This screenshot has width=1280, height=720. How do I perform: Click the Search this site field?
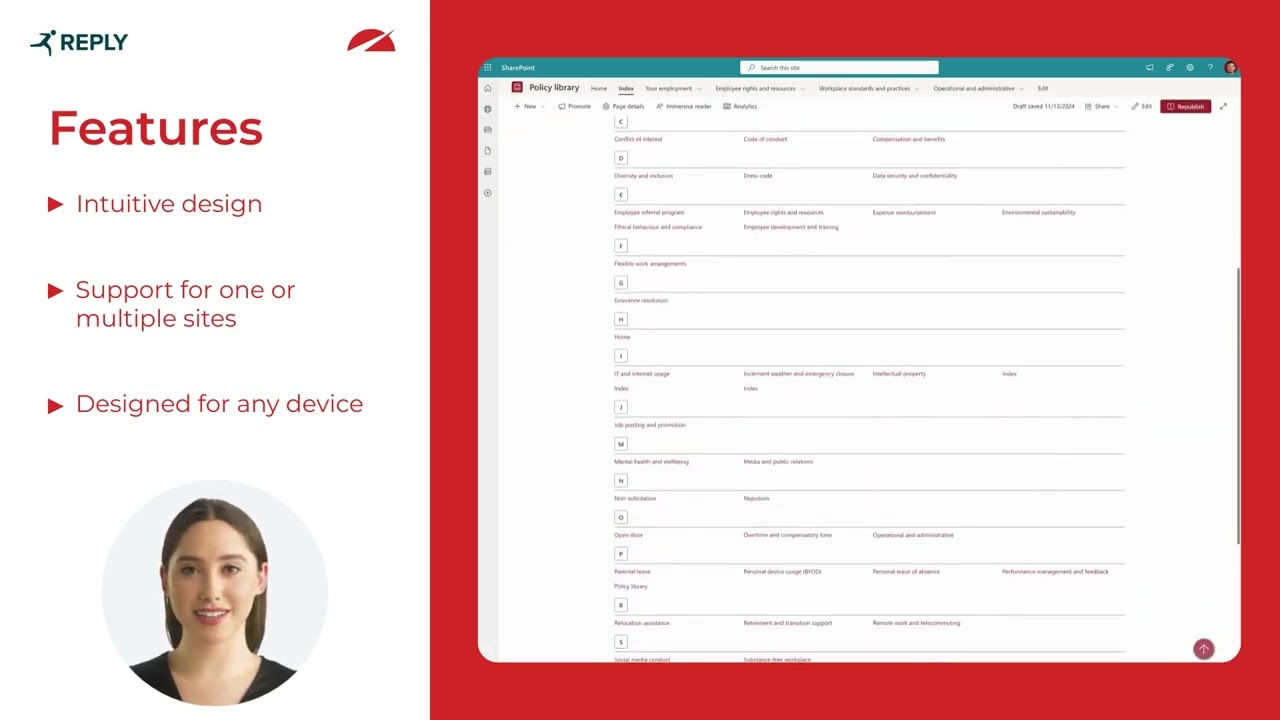[x=839, y=68]
